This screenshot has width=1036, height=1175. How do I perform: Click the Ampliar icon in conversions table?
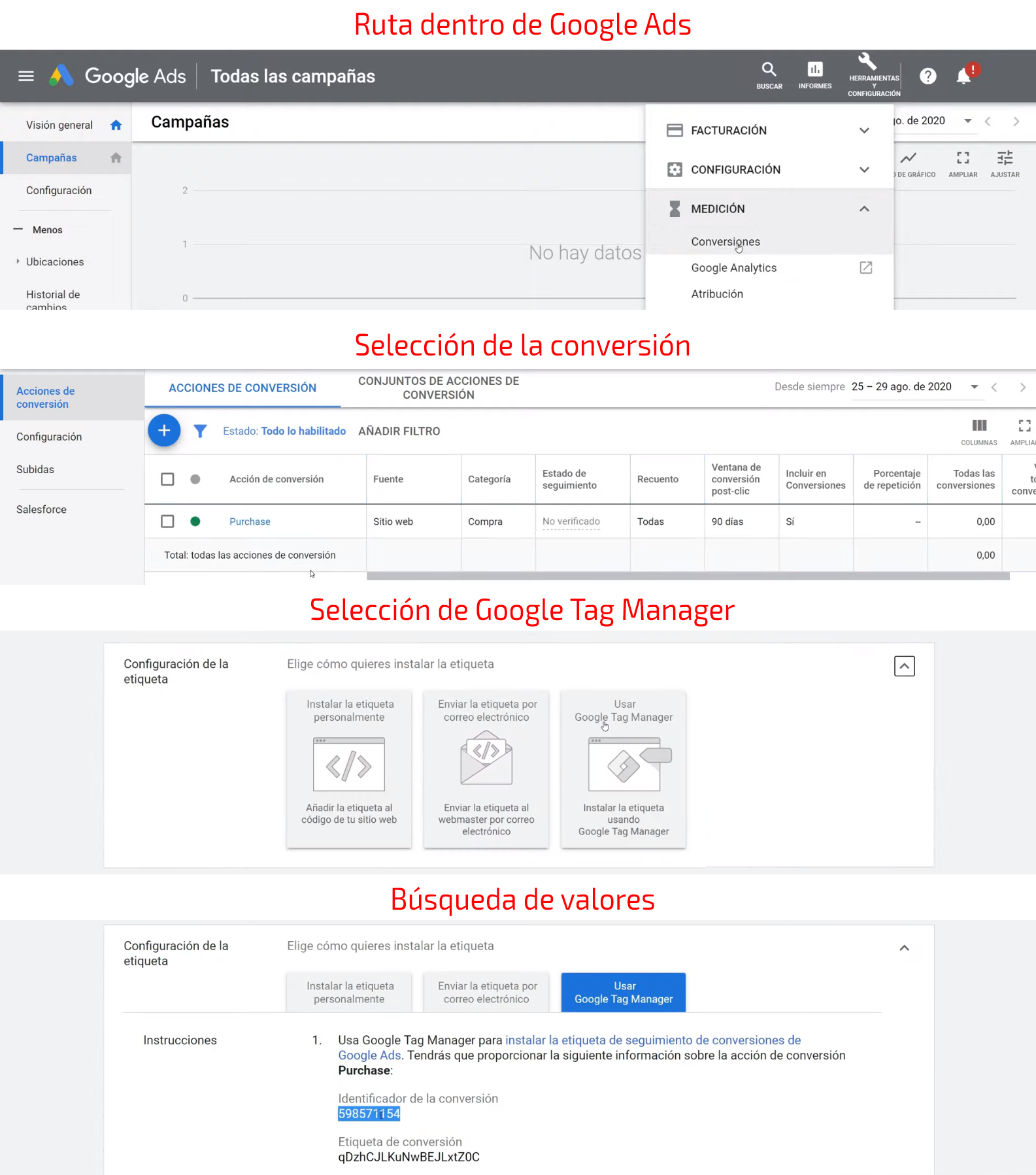(1024, 425)
